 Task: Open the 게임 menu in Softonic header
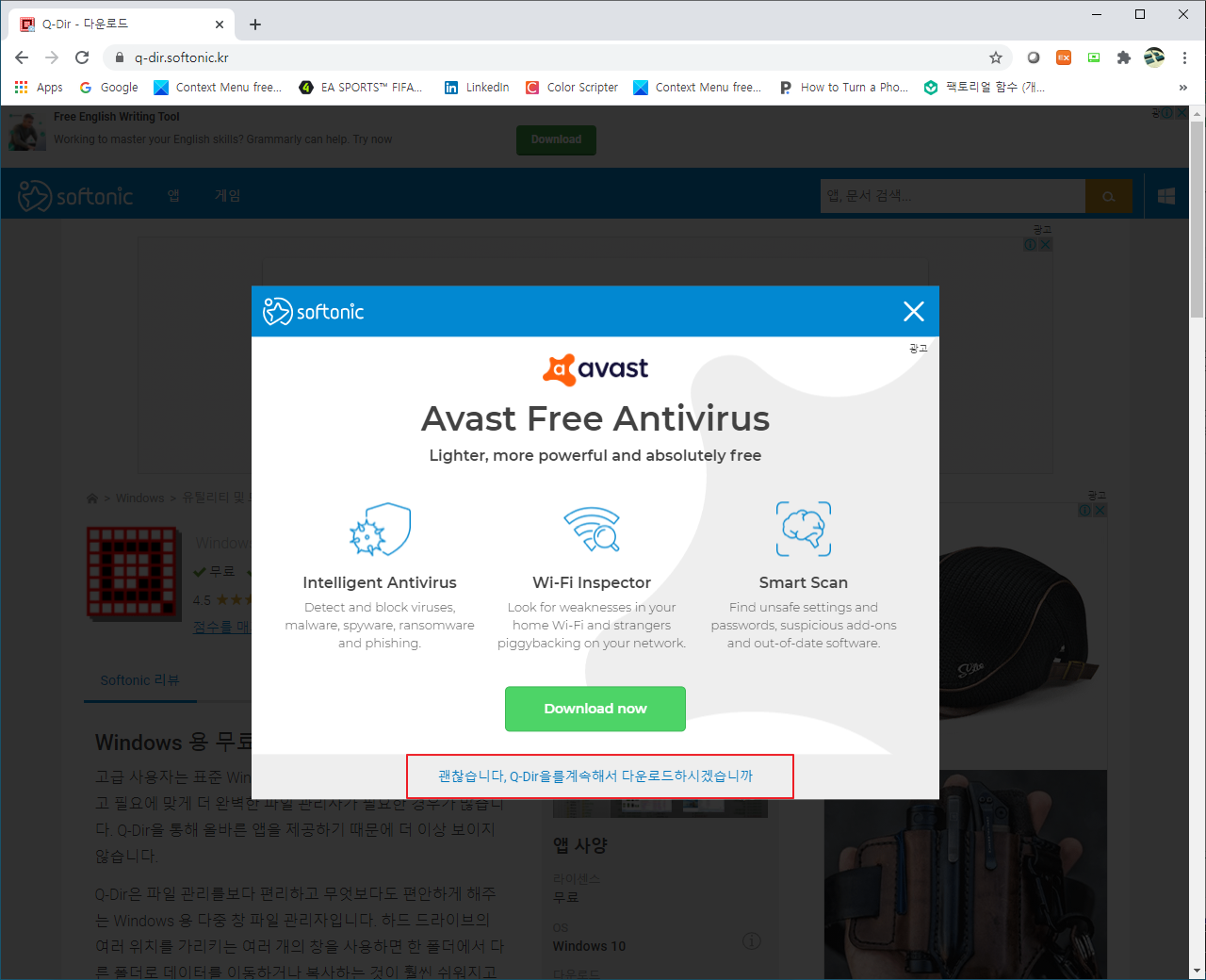(228, 196)
